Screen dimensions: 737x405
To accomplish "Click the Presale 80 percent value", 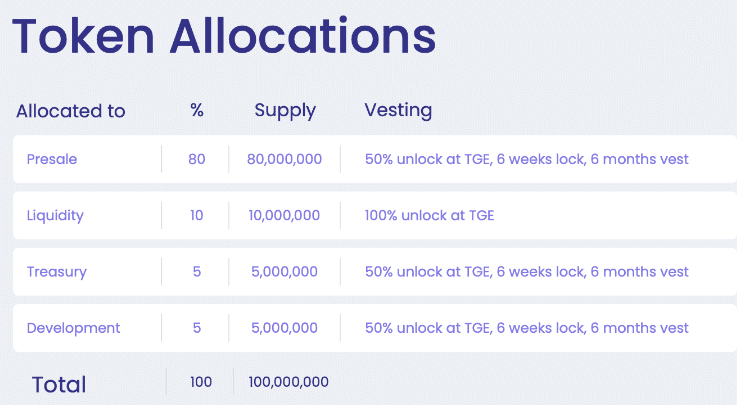I will pos(197,159).
